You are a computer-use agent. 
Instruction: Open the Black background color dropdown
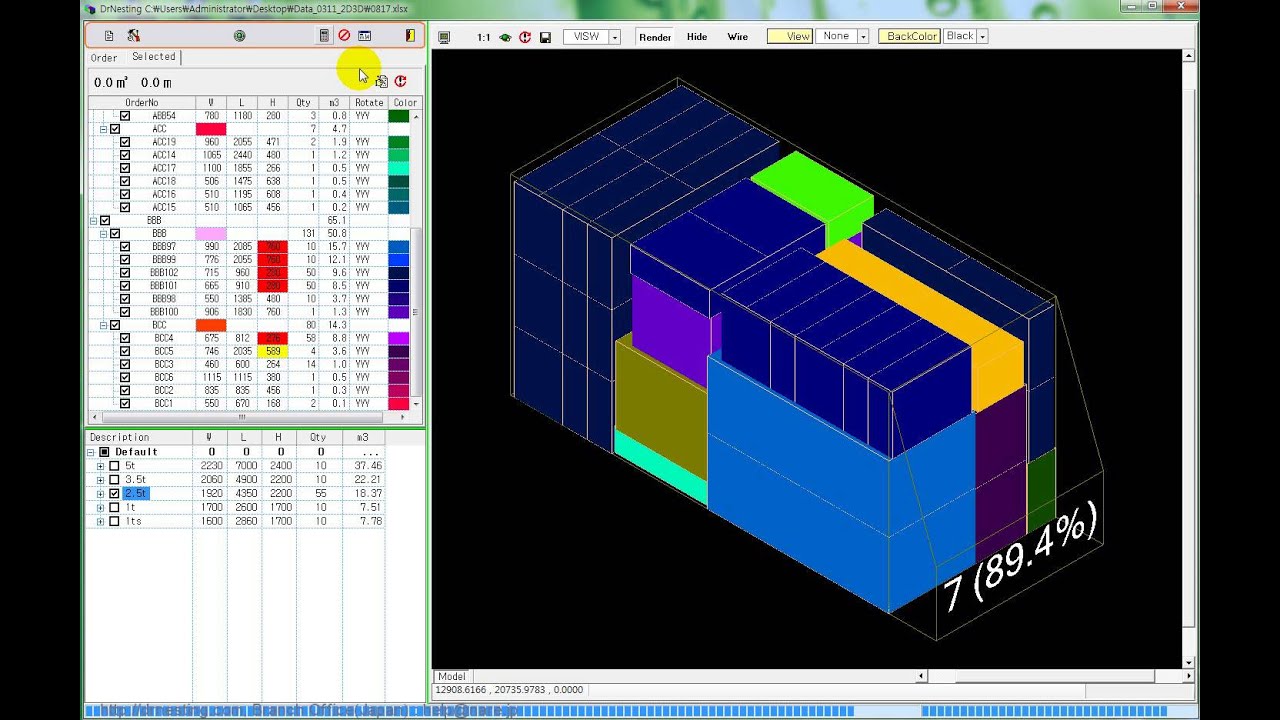[x=983, y=37]
